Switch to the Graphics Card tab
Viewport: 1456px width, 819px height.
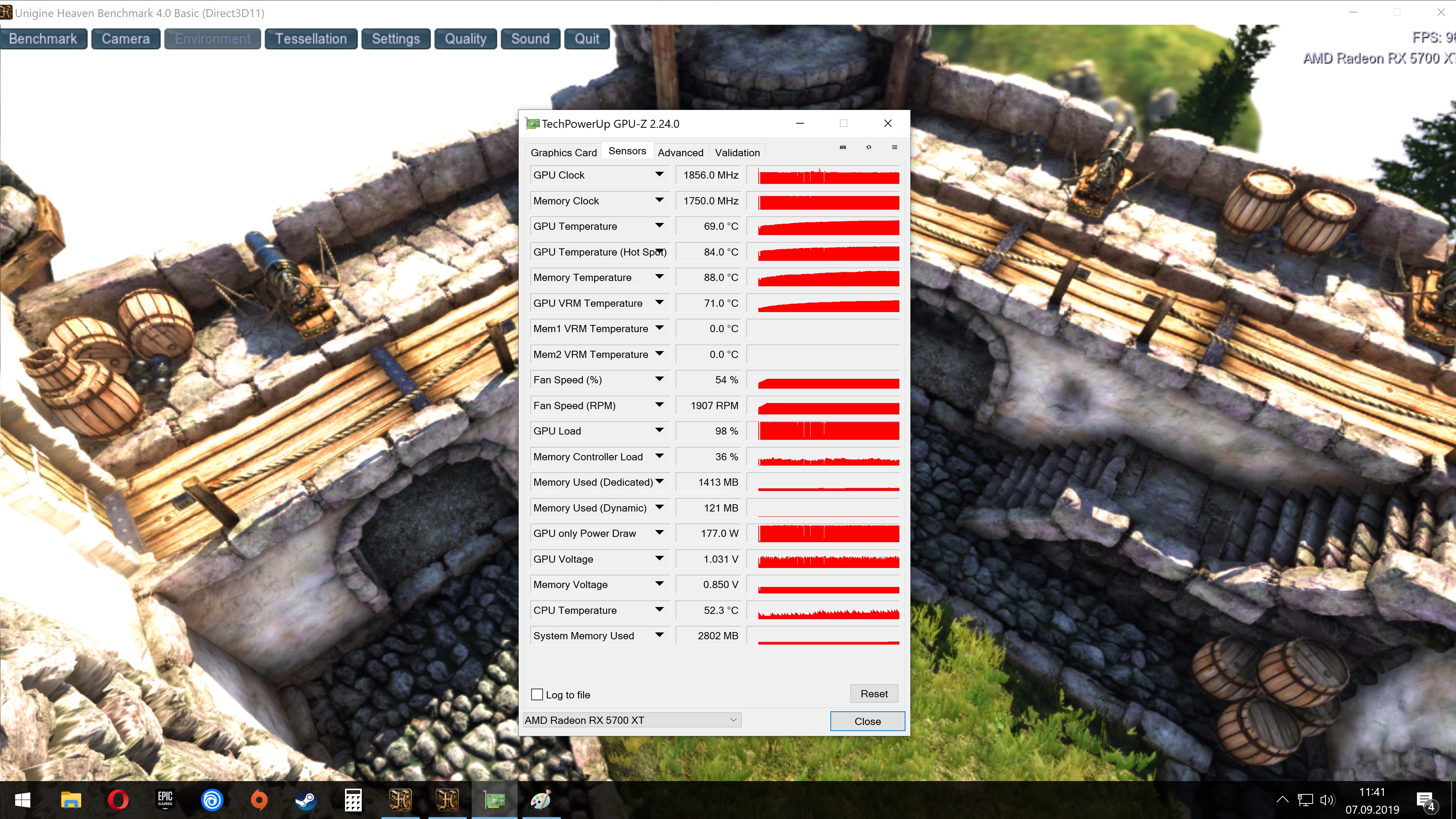(x=563, y=152)
